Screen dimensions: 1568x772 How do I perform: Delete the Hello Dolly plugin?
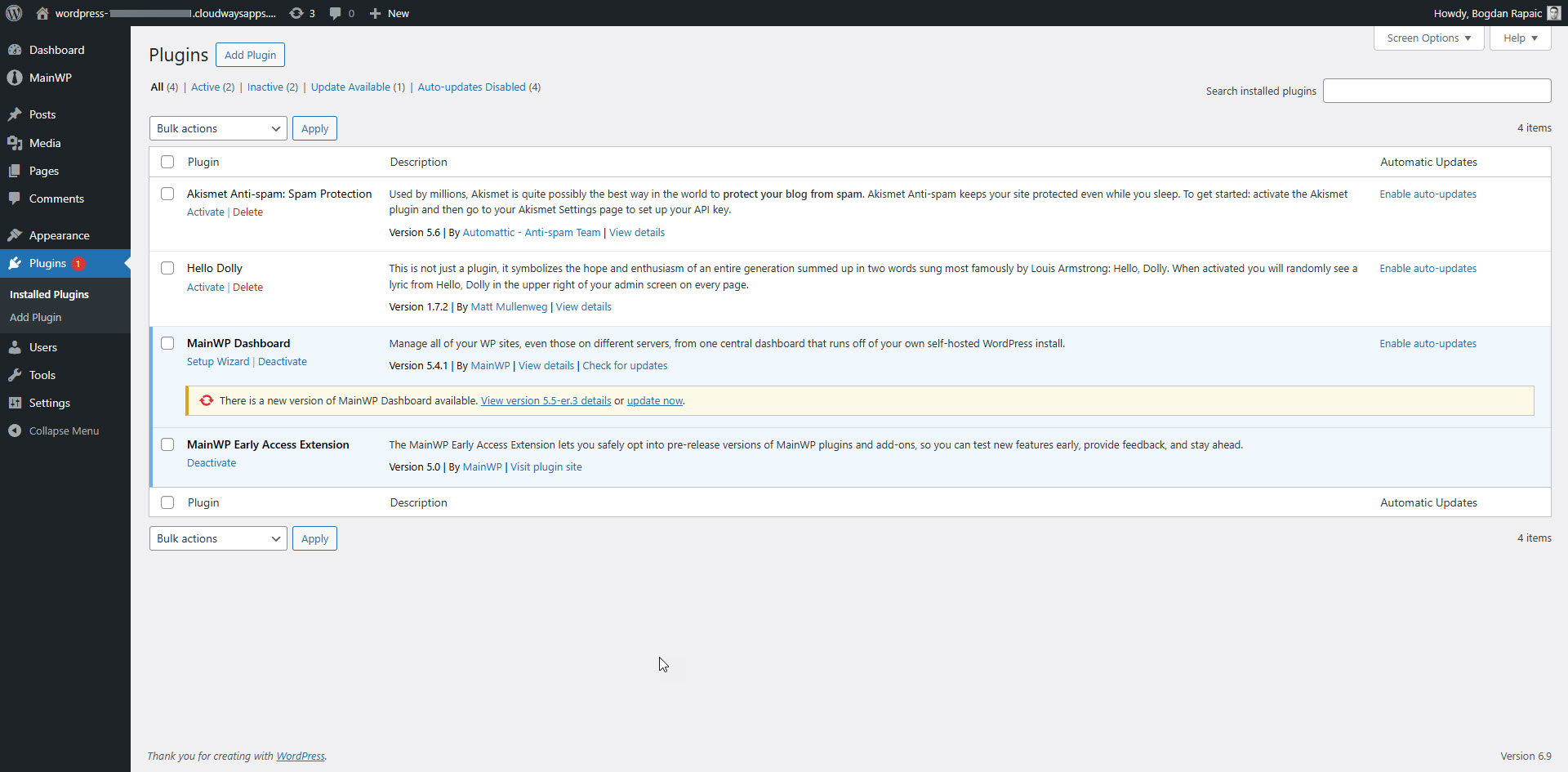[247, 288]
